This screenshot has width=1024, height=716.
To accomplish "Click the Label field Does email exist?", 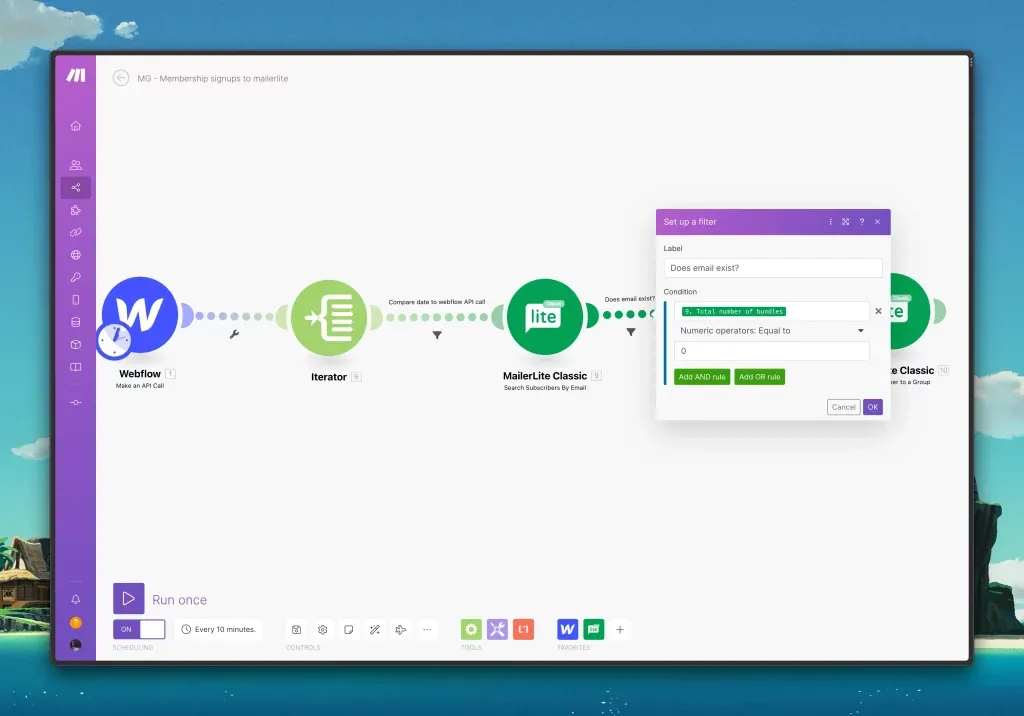I will click(x=773, y=268).
